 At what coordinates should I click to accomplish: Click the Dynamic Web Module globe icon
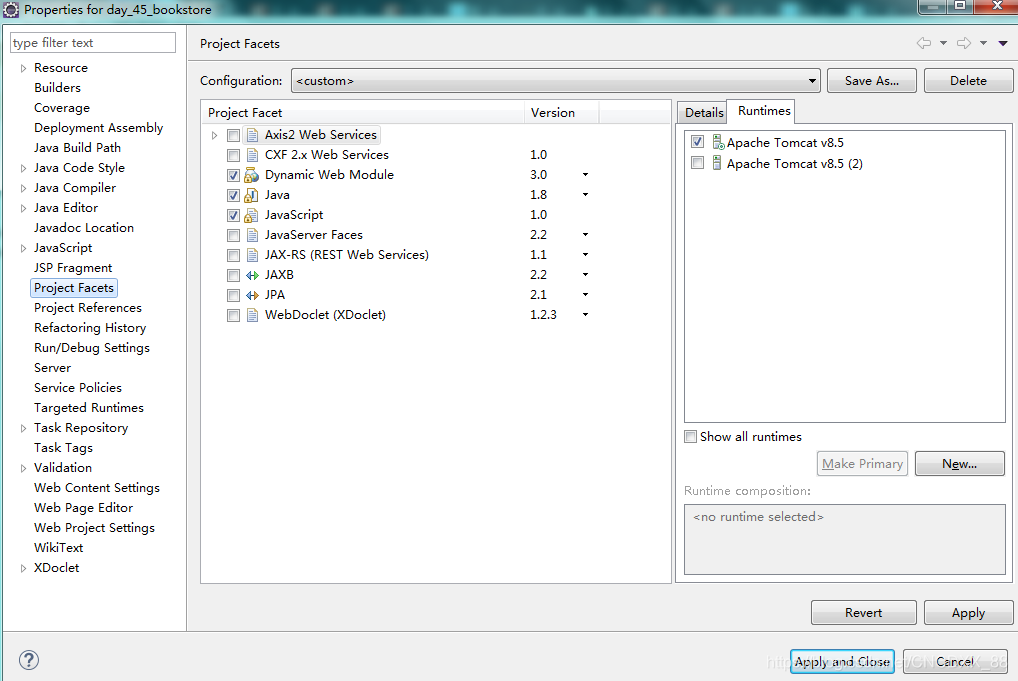251,175
